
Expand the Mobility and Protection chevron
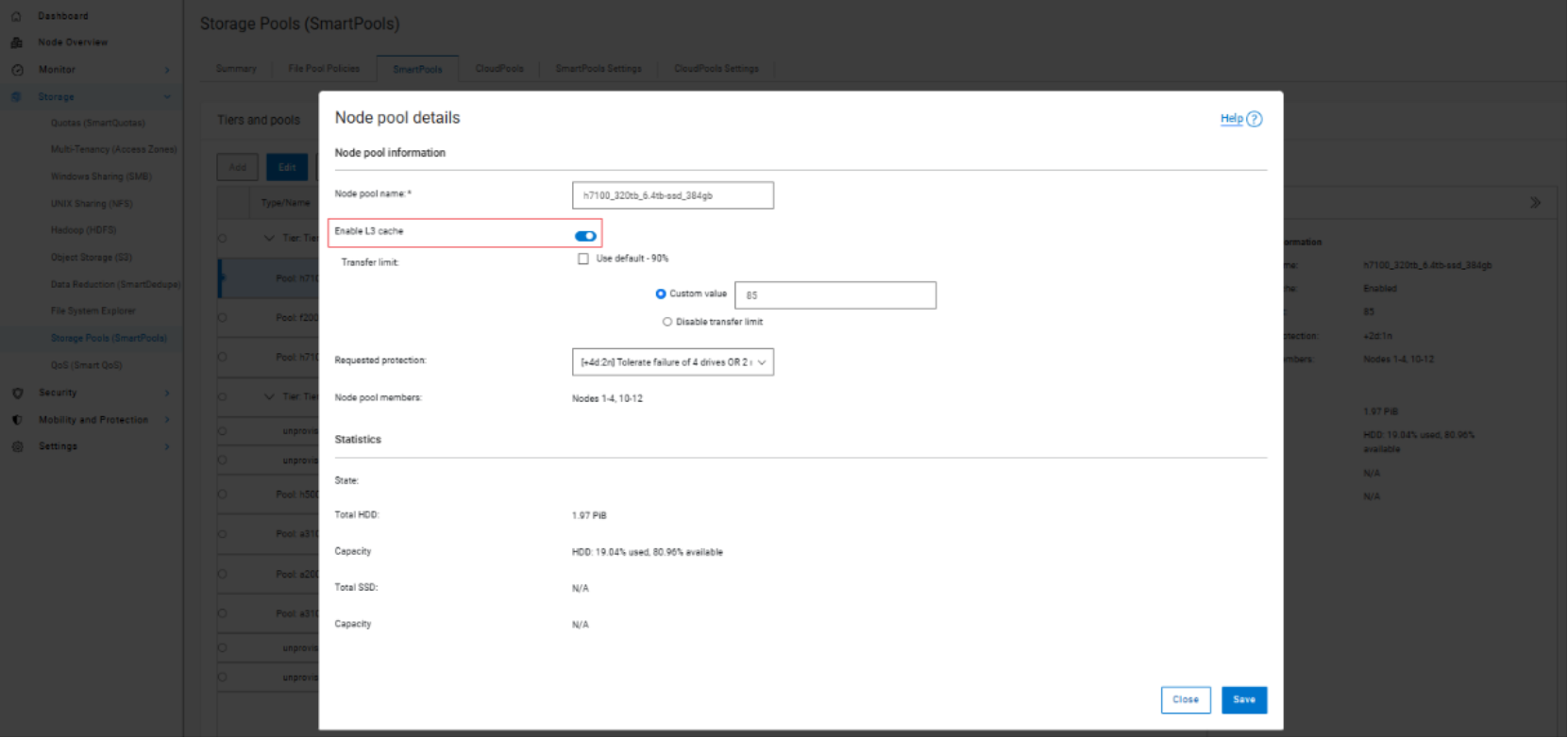pos(167,420)
